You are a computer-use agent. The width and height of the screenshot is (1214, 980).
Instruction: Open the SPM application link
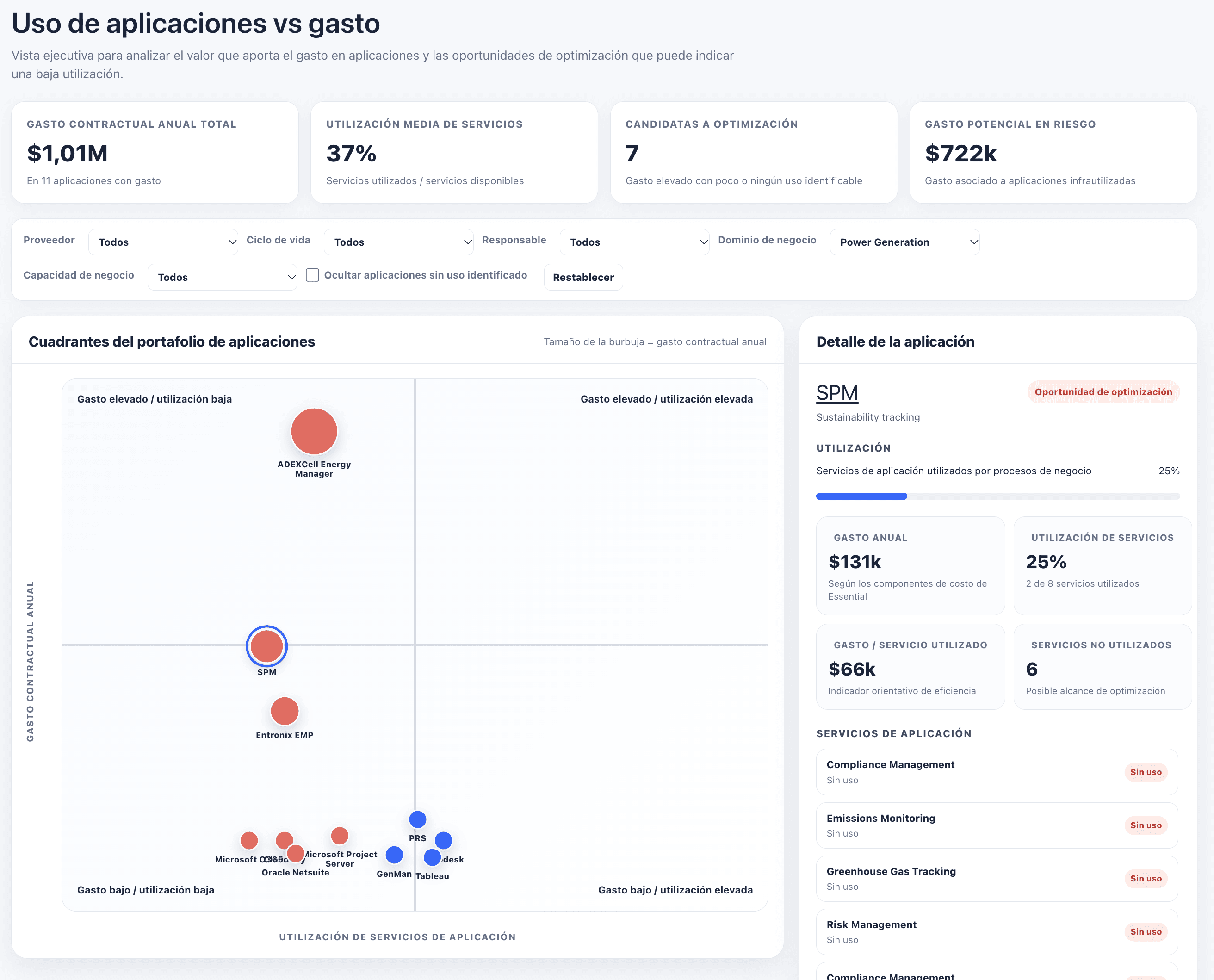[x=837, y=393]
